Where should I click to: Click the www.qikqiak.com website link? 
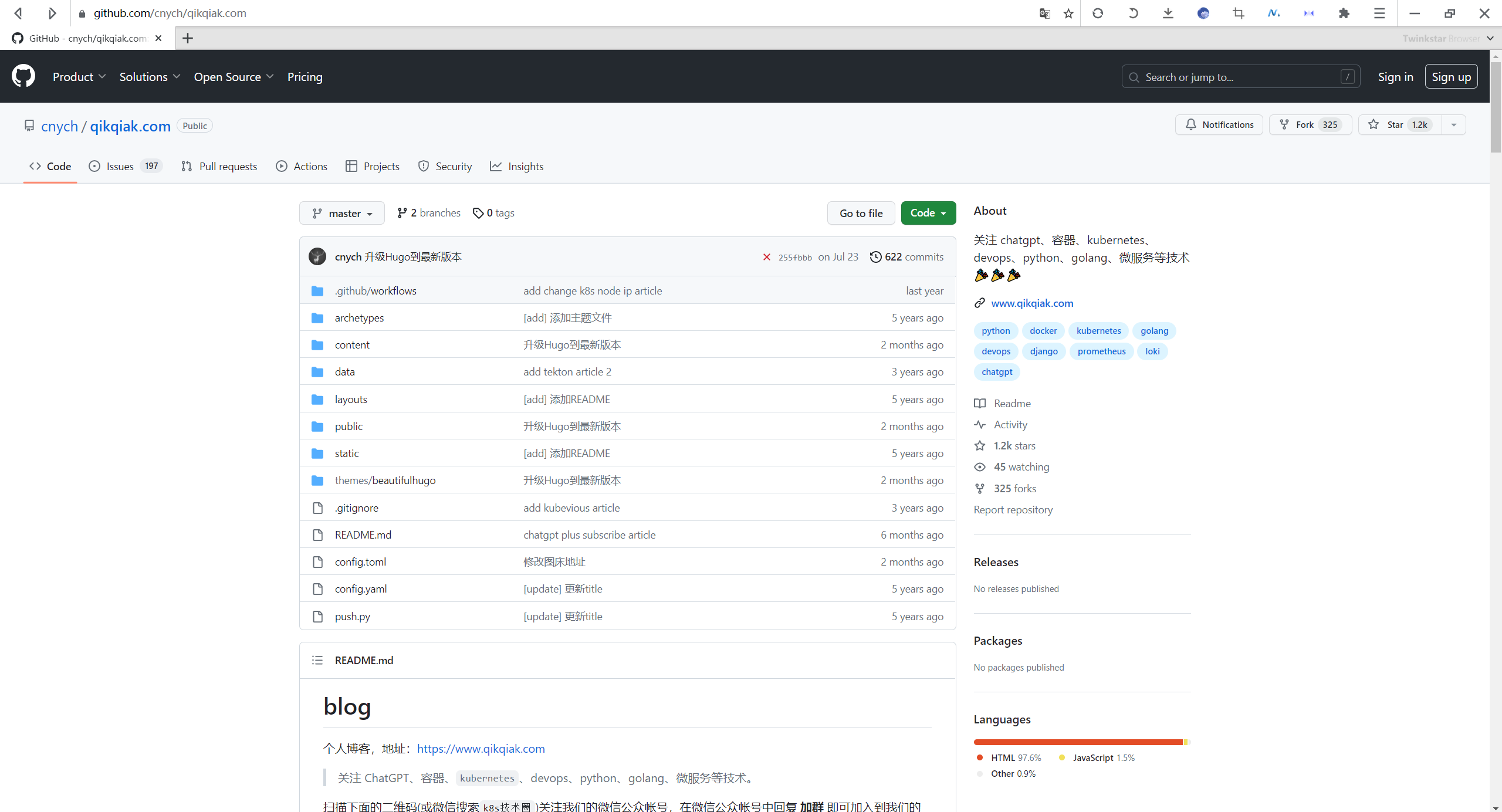pyautogui.click(x=1032, y=303)
